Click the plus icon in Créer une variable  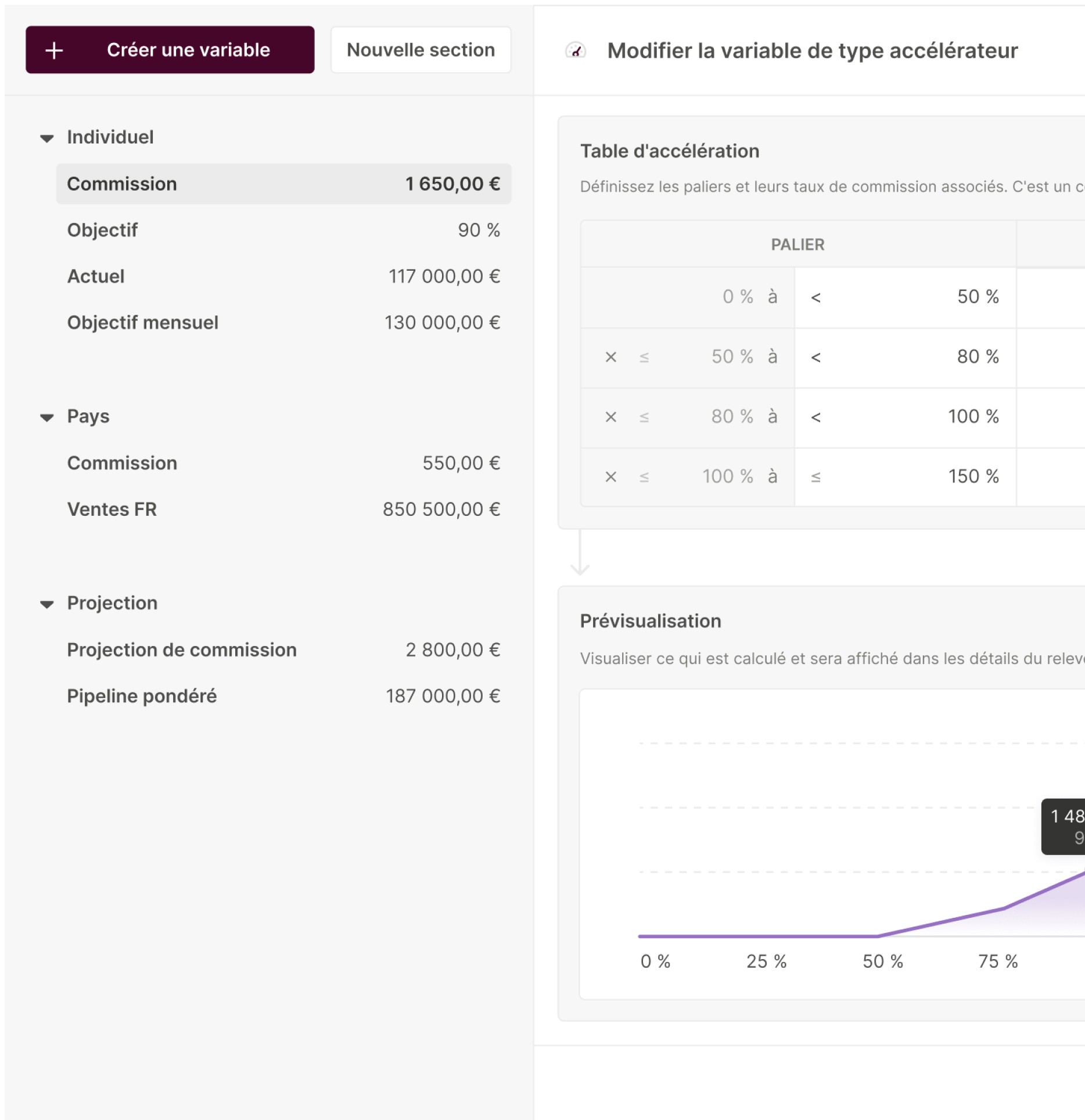coord(54,51)
